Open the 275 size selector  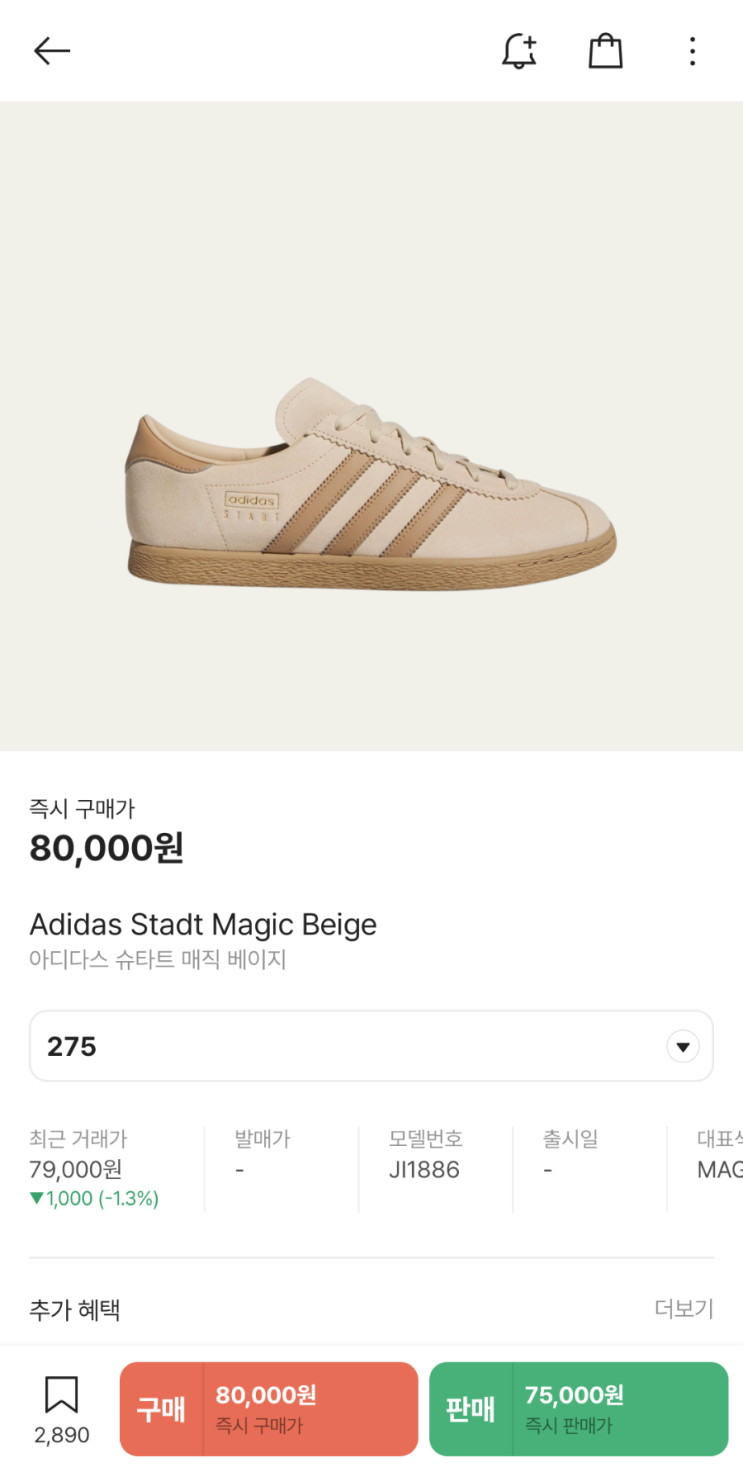click(x=371, y=1046)
